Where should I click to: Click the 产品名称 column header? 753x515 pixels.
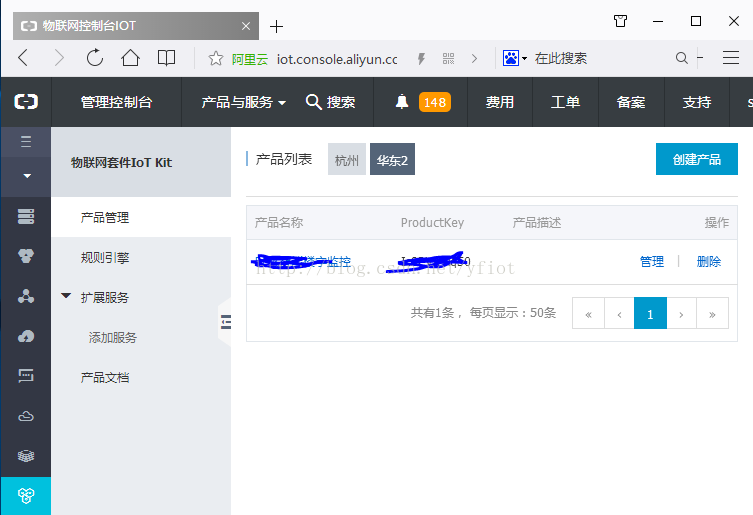279,222
